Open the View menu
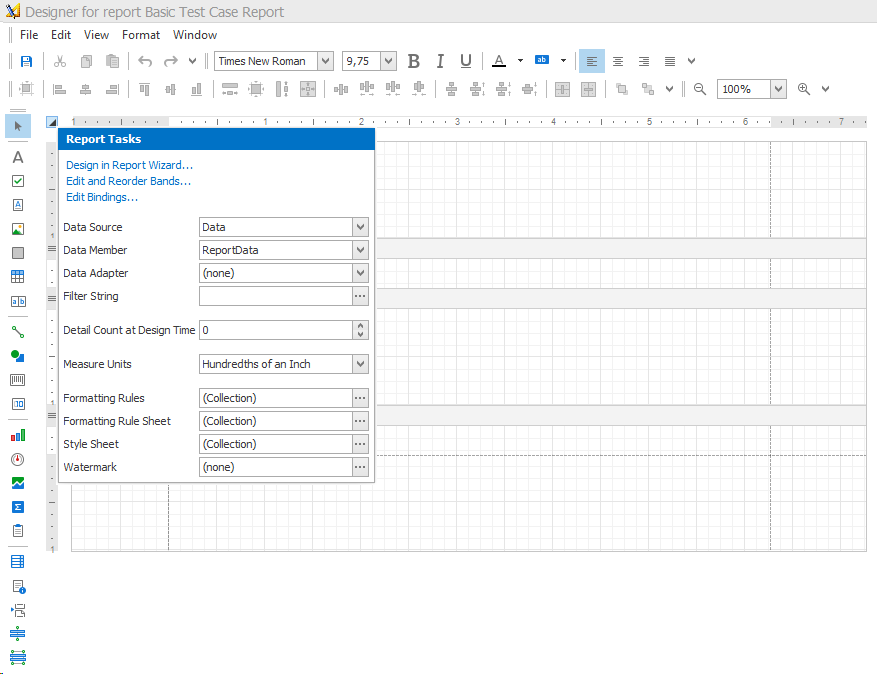Viewport: 877px width, 674px height. pos(97,35)
